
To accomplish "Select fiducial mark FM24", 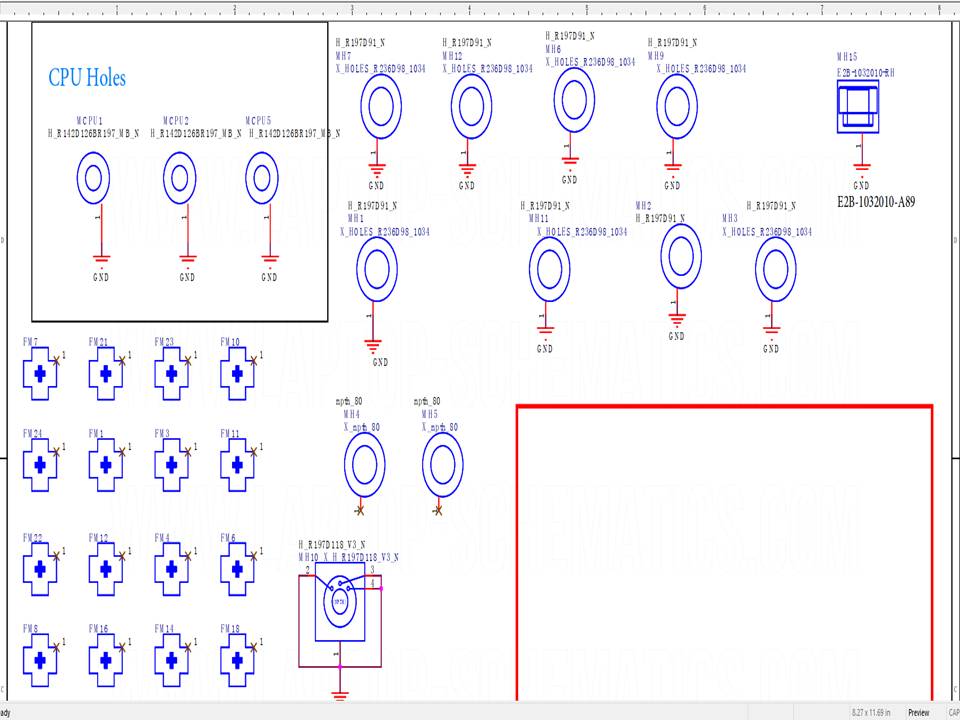I will coord(40,465).
